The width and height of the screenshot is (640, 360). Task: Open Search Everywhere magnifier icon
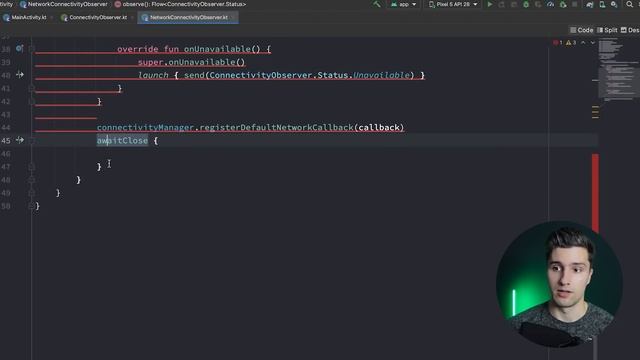tap(630, 4)
